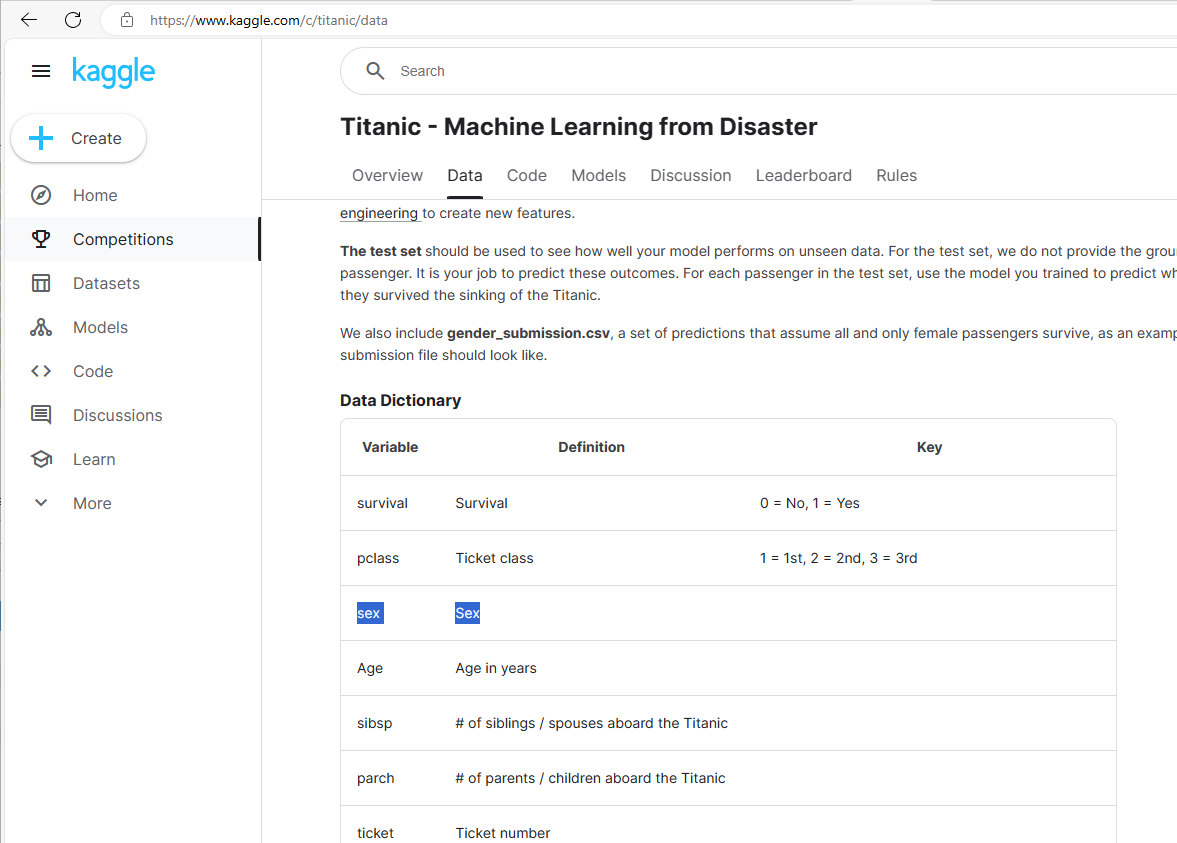Click the pclass variable cell
Screen dimensions: 1177x843
(378, 558)
